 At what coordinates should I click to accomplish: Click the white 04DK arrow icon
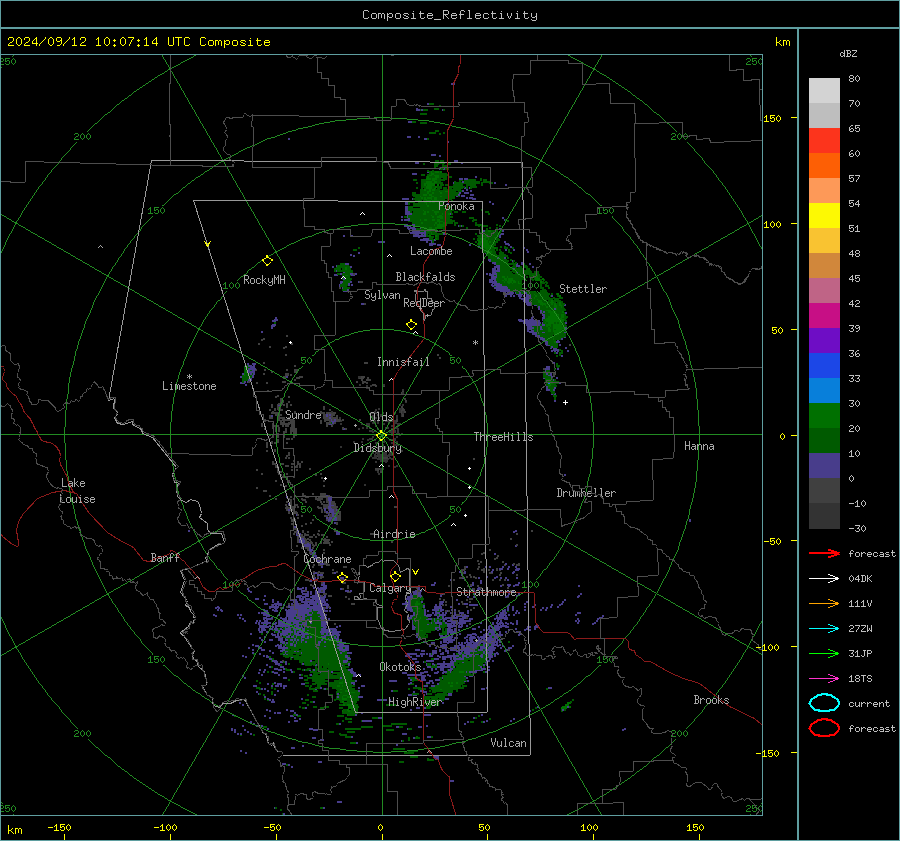(824, 579)
